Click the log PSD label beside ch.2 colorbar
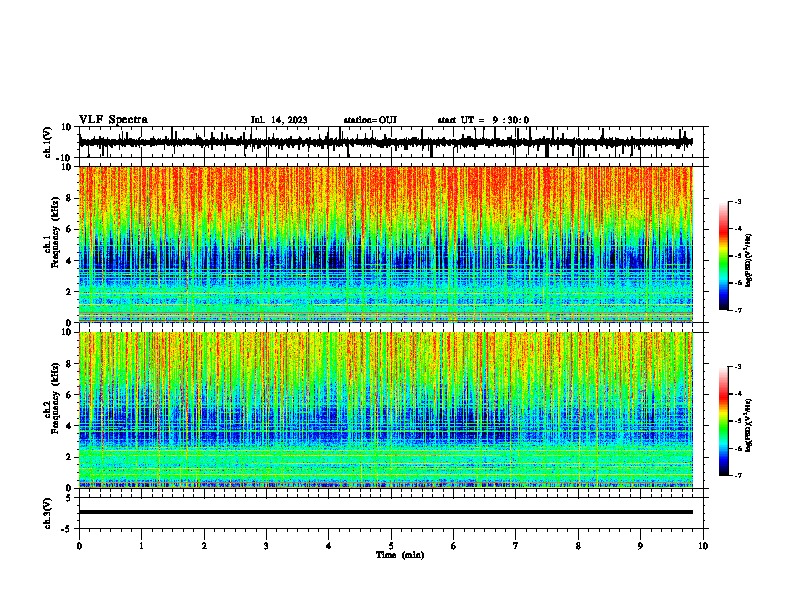The height and width of the screenshot is (612, 792). click(x=749, y=425)
